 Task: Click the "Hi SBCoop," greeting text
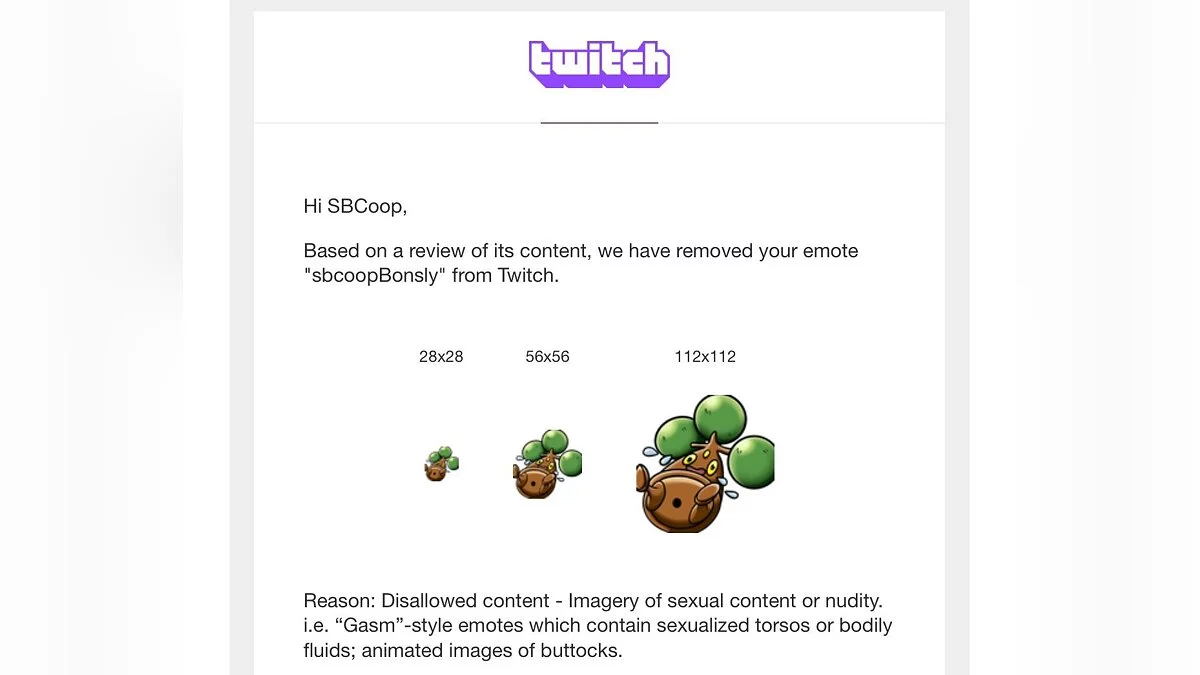(355, 207)
